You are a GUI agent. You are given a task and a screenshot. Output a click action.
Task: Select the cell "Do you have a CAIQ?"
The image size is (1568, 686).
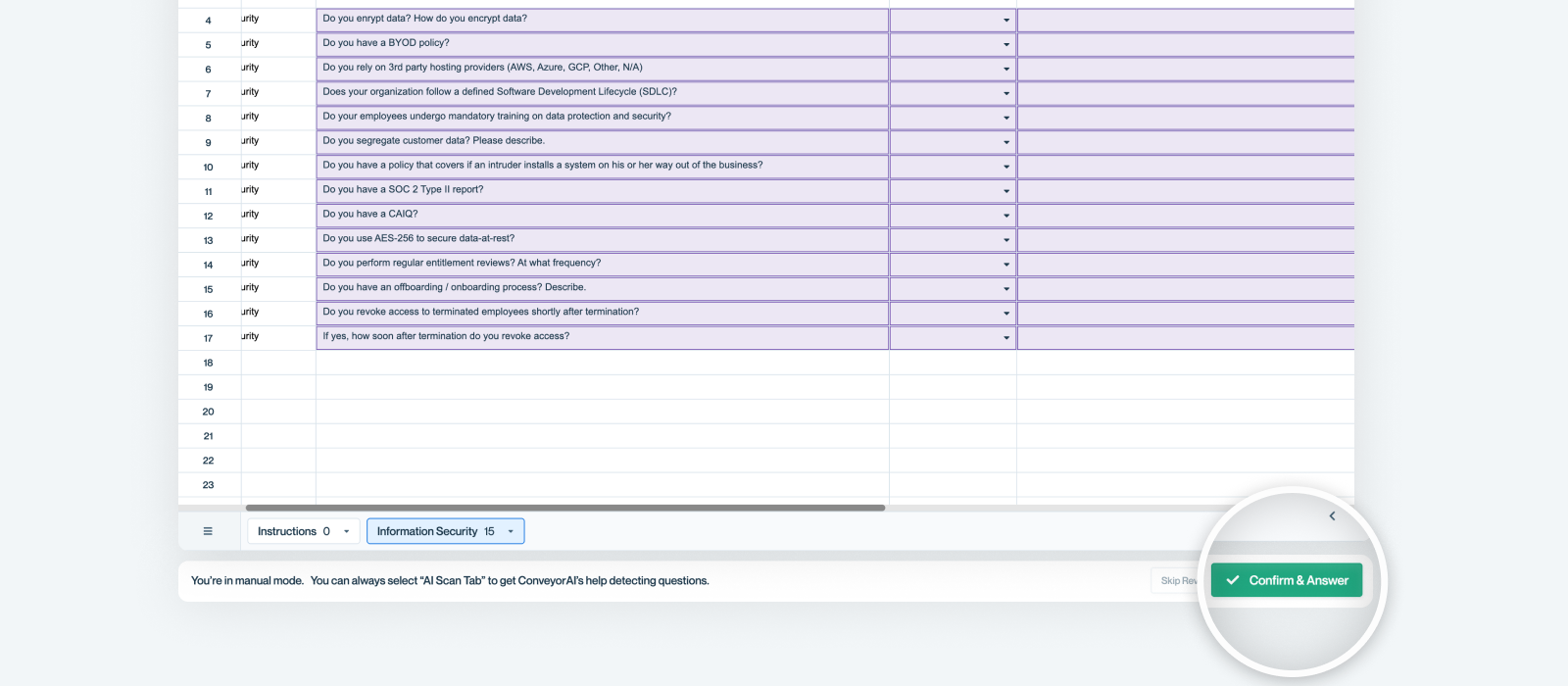point(603,216)
